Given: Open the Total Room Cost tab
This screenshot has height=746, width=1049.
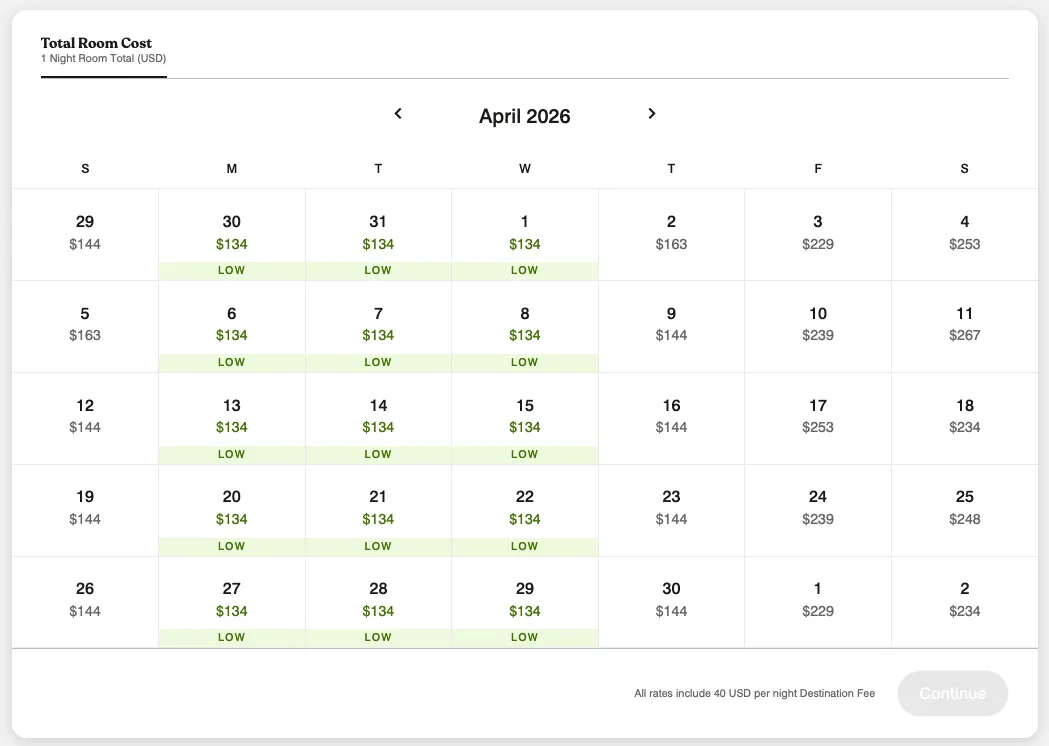Looking at the screenshot, I should click(104, 50).
